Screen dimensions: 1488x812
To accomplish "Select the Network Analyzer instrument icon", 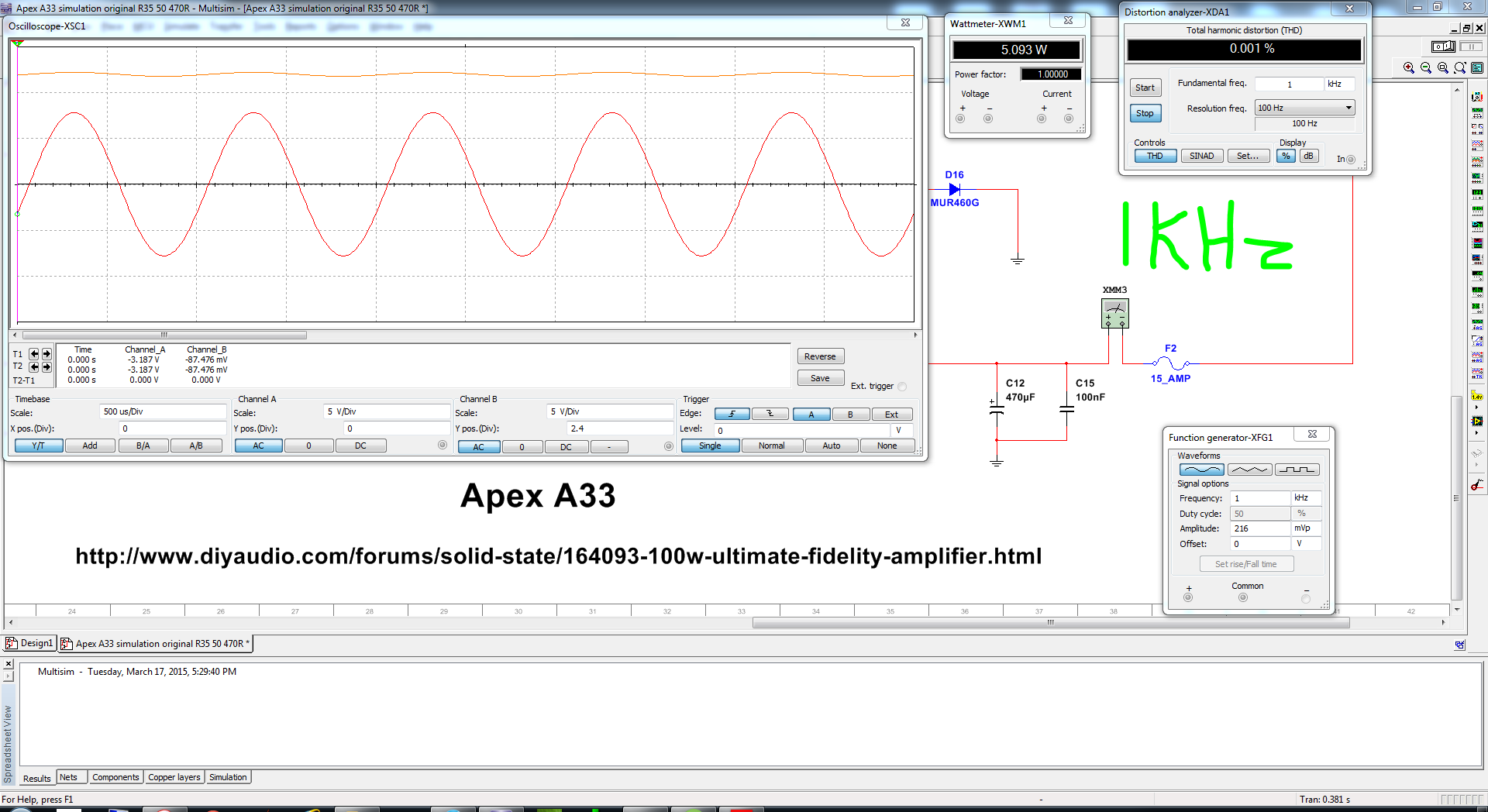I will click(x=1477, y=308).
